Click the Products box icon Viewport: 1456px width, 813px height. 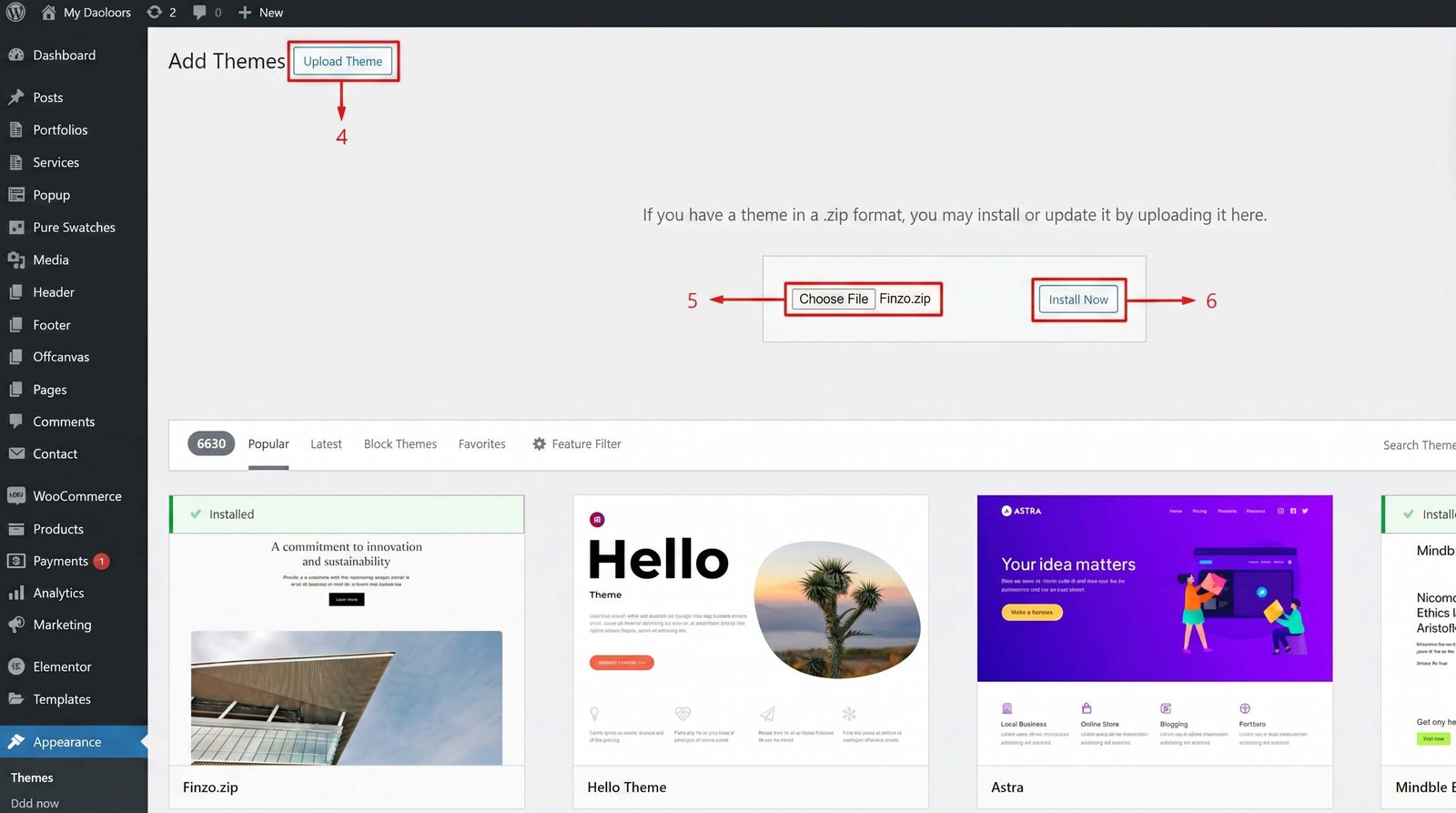pyautogui.click(x=15, y=529)
